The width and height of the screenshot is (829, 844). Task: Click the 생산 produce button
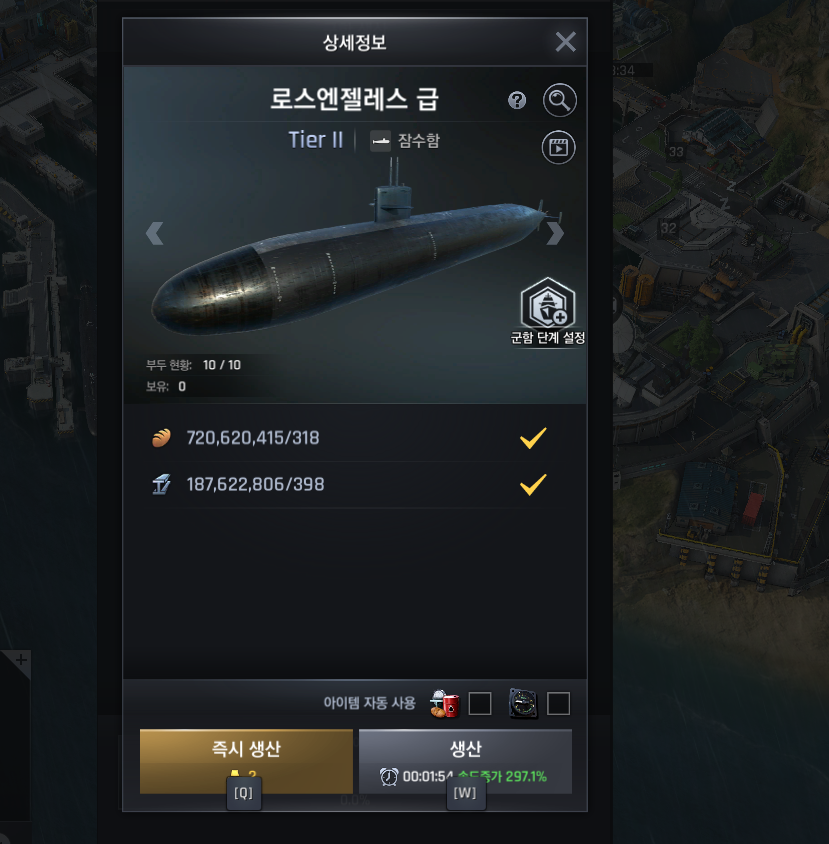coord(465,761)
